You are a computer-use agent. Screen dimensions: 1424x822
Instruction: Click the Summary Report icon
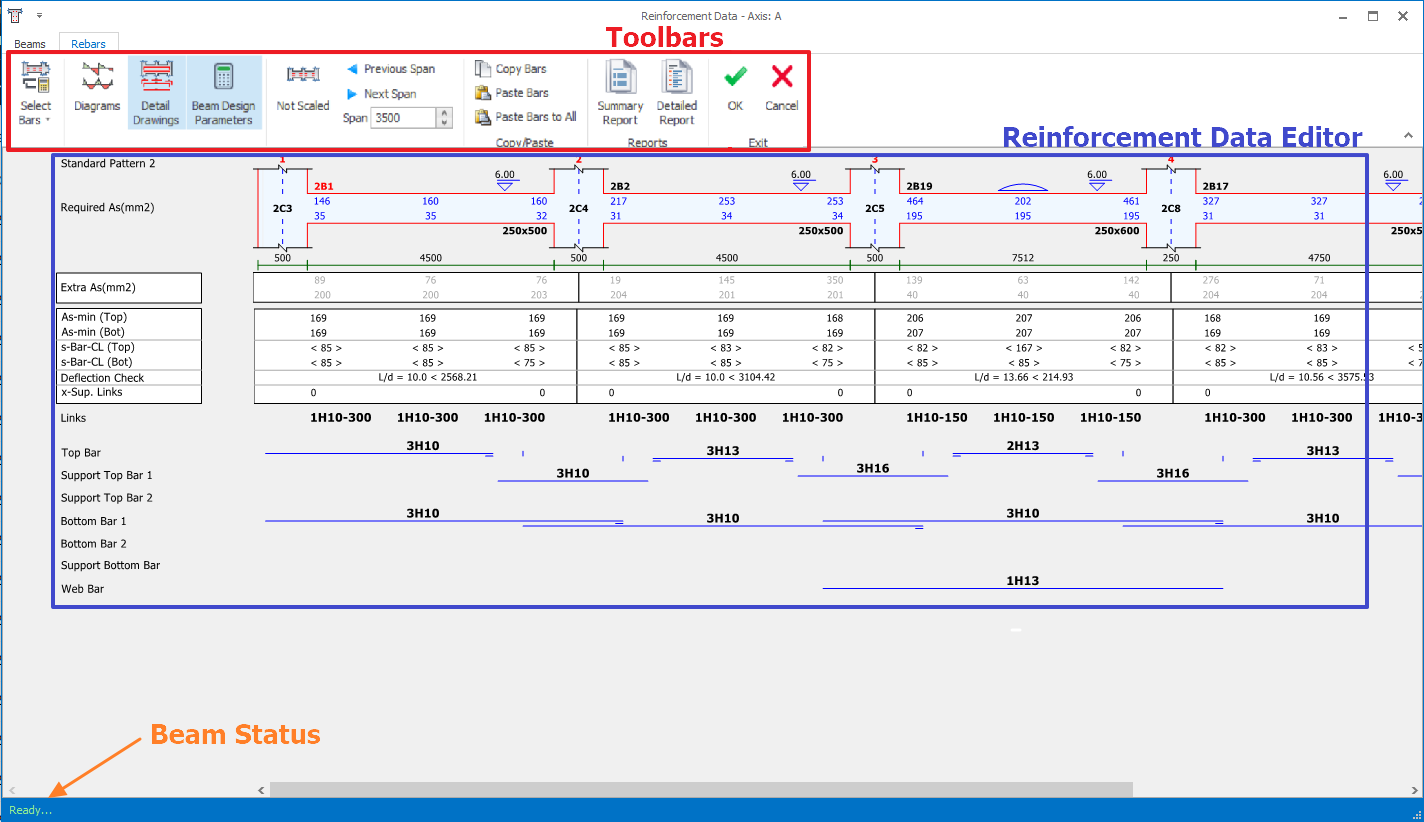[620, 90]
